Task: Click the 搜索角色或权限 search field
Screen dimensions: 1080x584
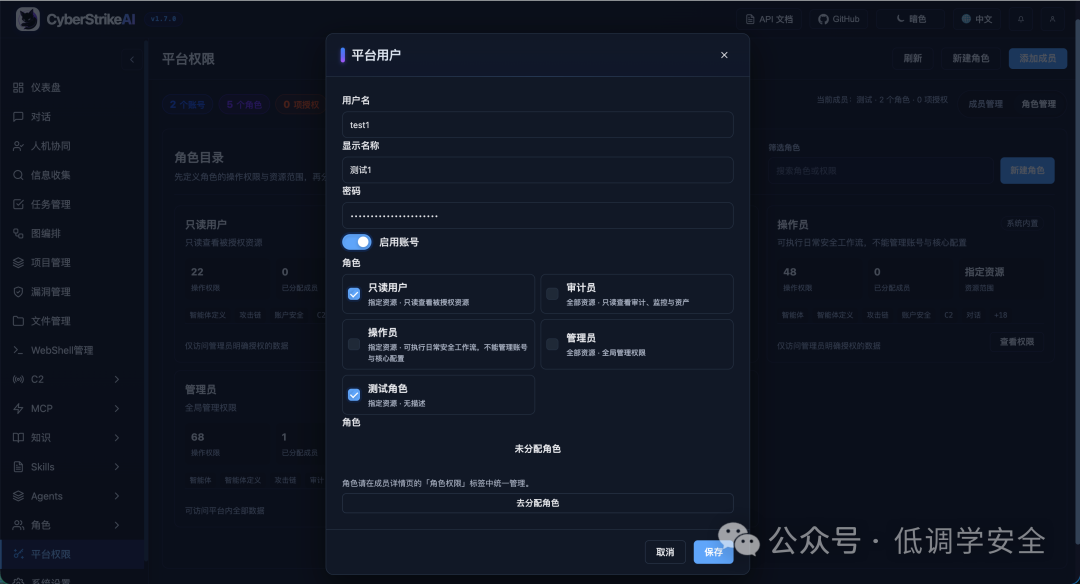Action: point(881,171)
